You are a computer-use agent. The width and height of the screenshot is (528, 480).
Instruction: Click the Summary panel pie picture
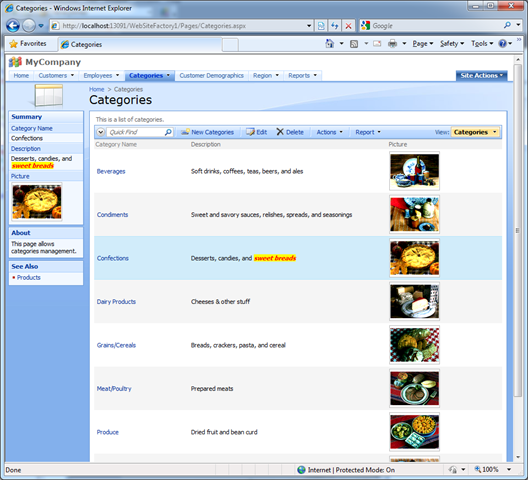coord(37,202)
